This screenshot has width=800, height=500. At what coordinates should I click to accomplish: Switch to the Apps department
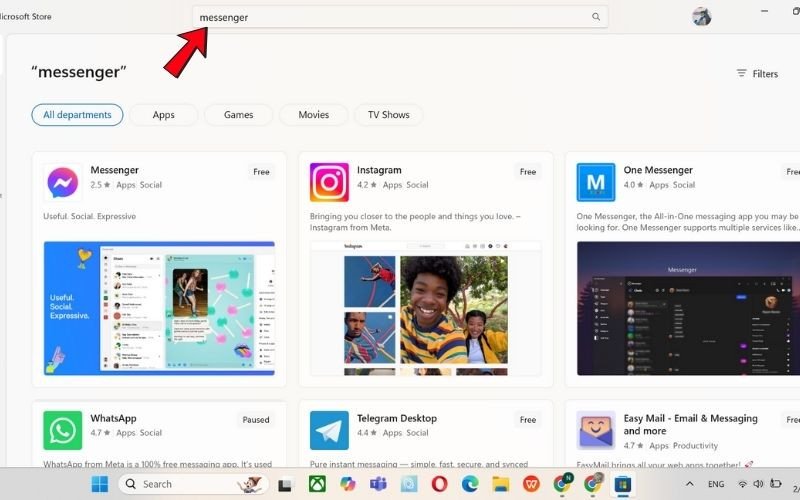pyautogui.click(x=163, y=115)
